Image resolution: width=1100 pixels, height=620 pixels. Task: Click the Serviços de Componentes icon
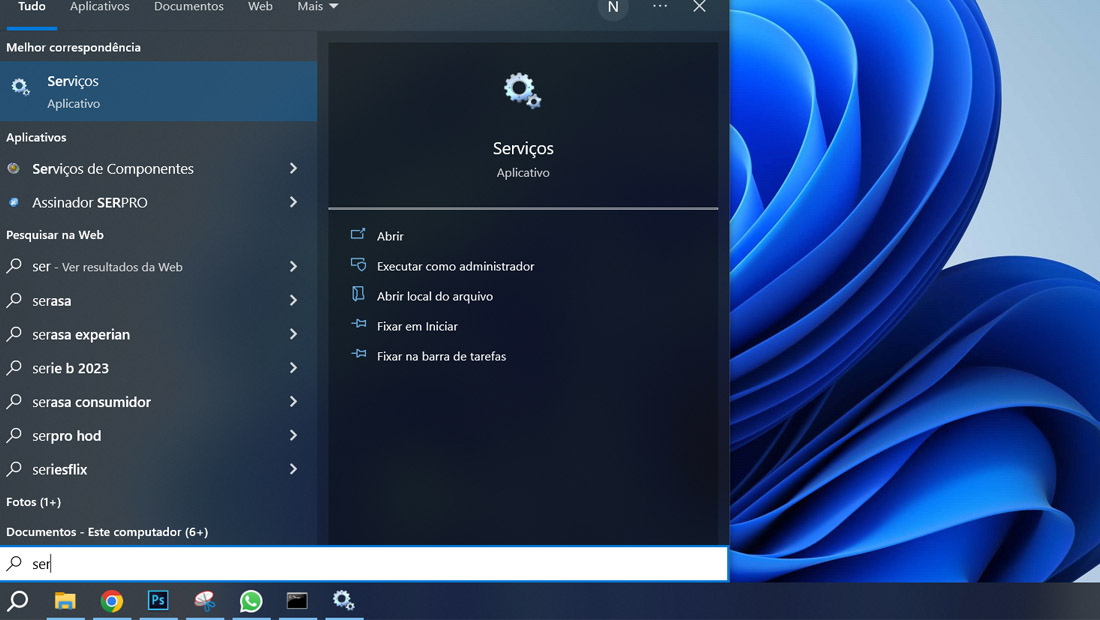(13, 168)
